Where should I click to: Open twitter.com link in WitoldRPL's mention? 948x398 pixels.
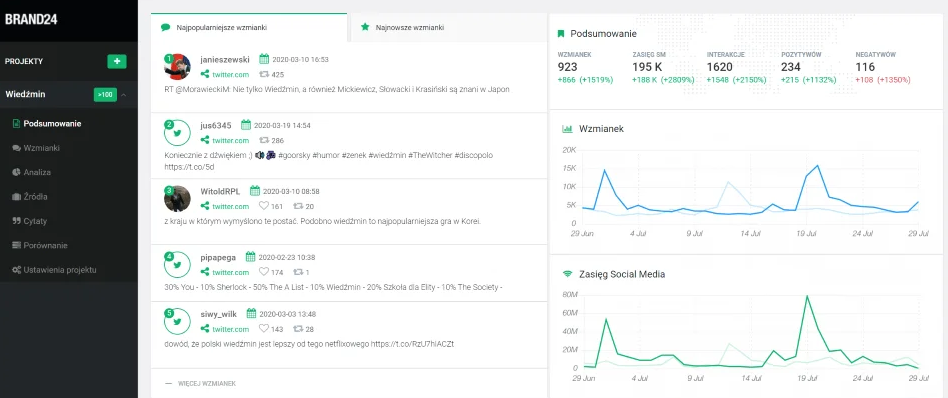click(x=230, y=206)
